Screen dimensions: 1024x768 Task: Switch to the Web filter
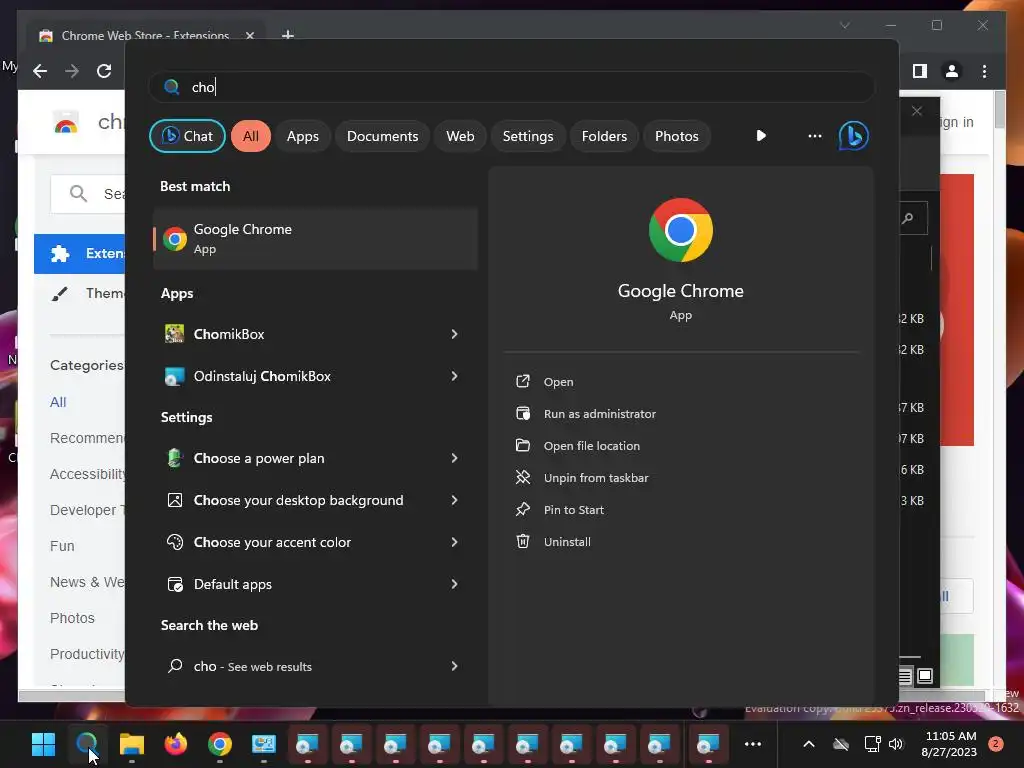tap(460, 136)
